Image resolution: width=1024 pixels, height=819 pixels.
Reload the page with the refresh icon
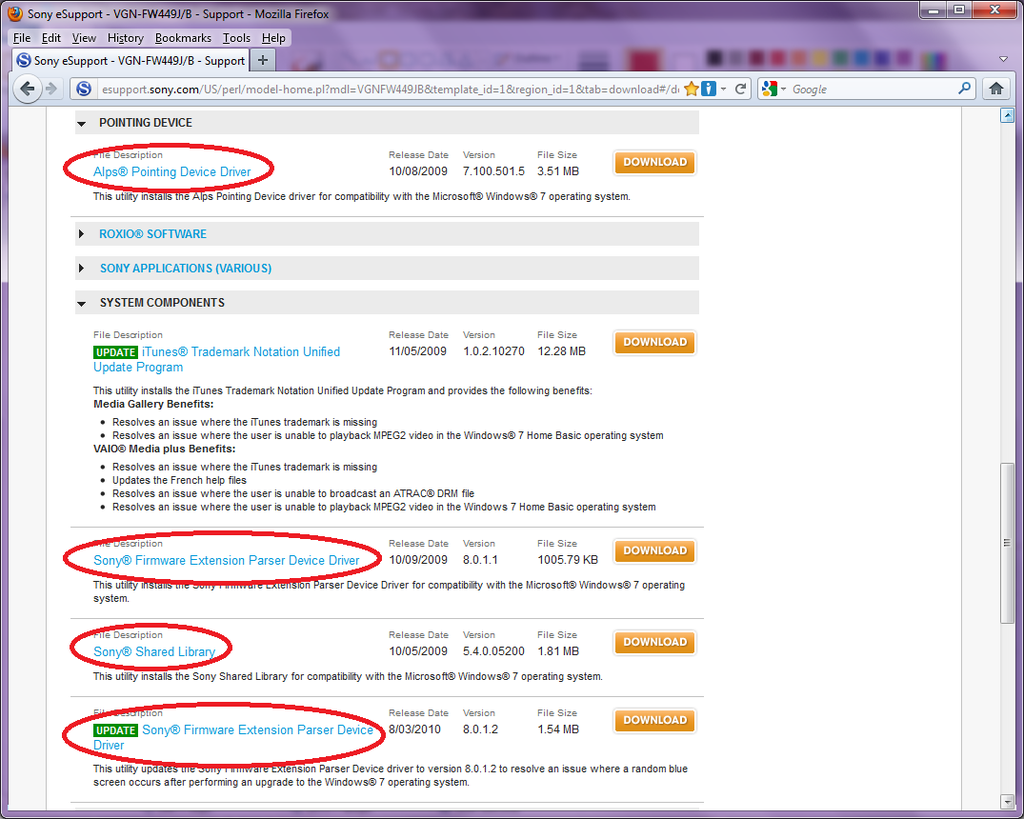pos(741,89)
